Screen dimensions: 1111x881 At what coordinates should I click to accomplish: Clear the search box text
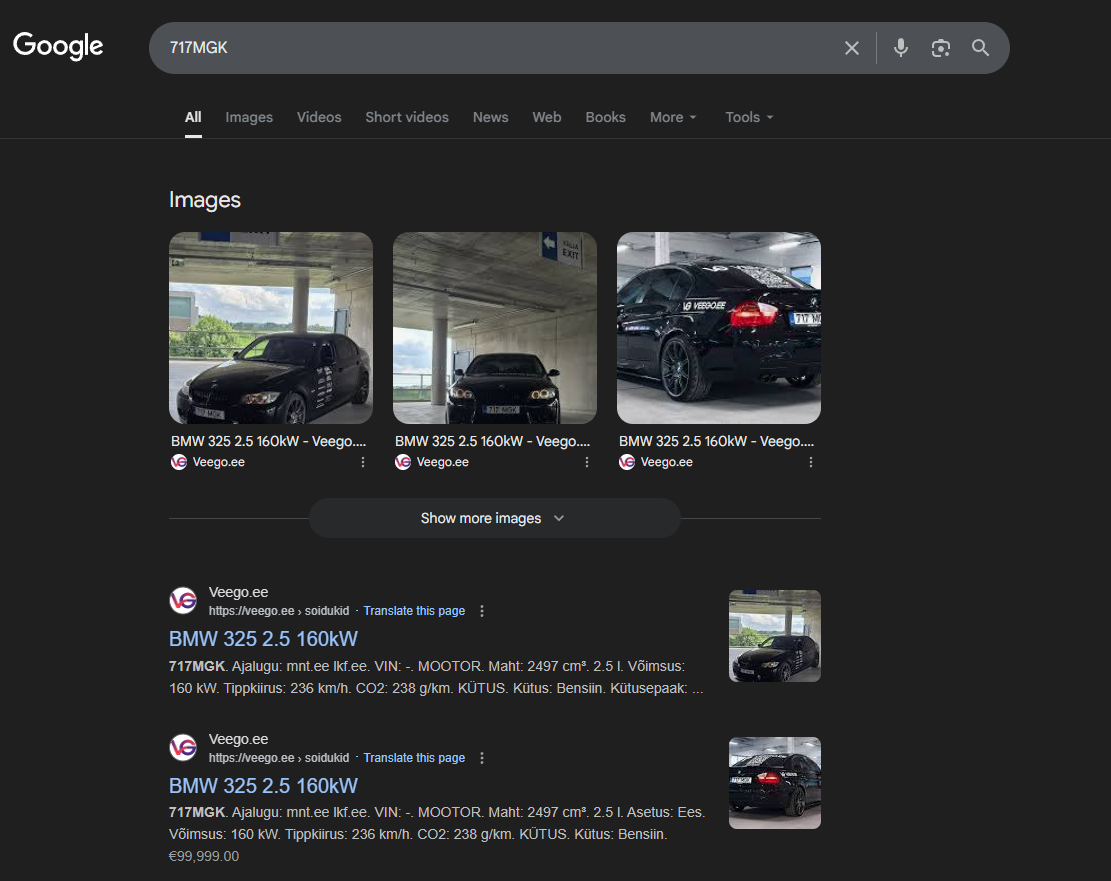[x=851, y=48]
